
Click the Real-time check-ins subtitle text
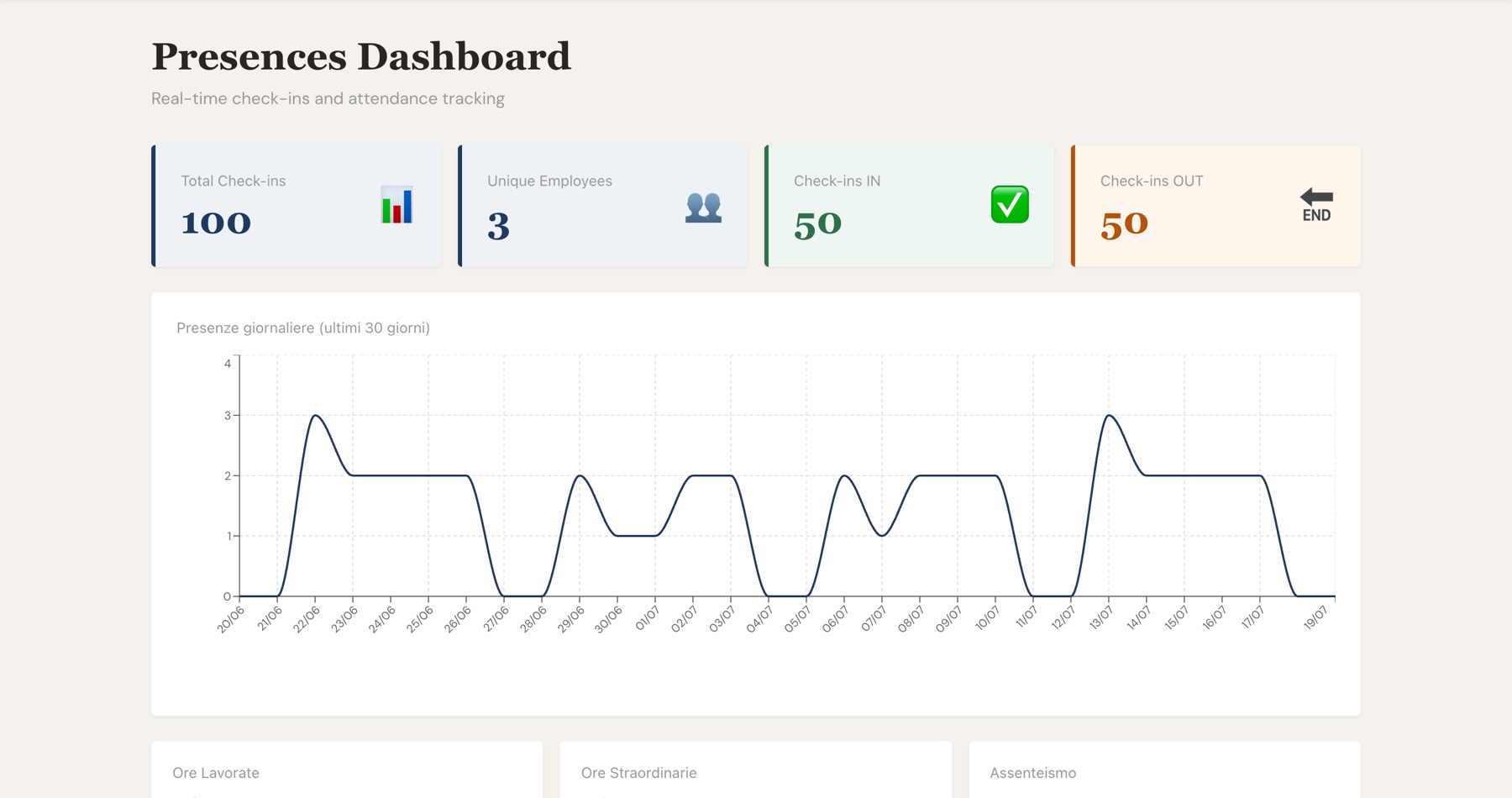328,98
